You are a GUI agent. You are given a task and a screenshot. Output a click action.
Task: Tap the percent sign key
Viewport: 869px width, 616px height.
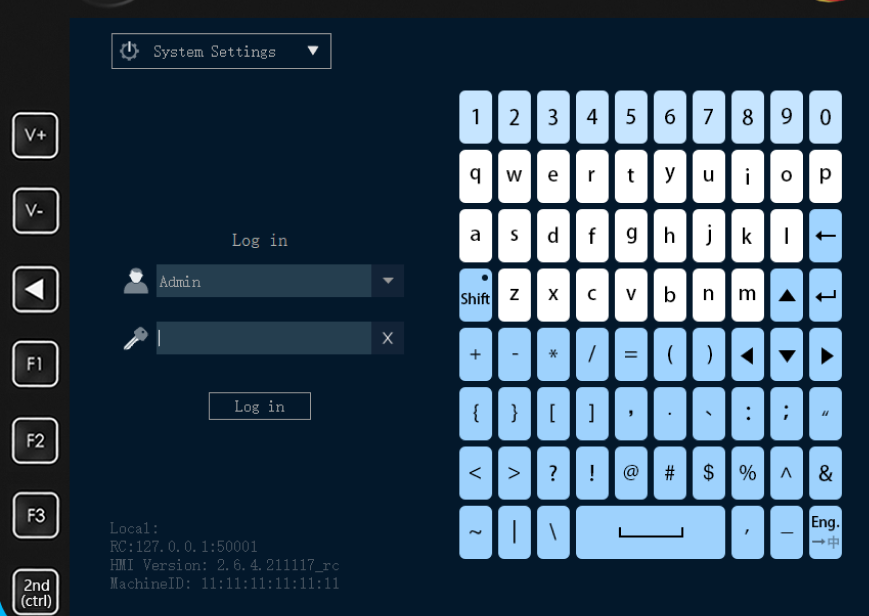[x=748, y=473]
